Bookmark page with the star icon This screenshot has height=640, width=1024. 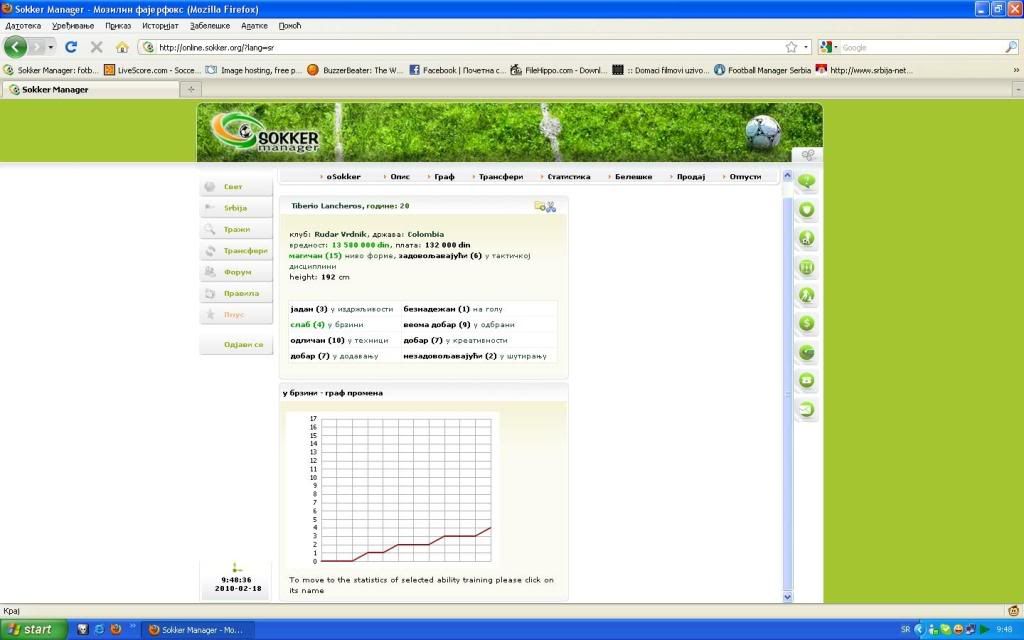pos(792,47)
